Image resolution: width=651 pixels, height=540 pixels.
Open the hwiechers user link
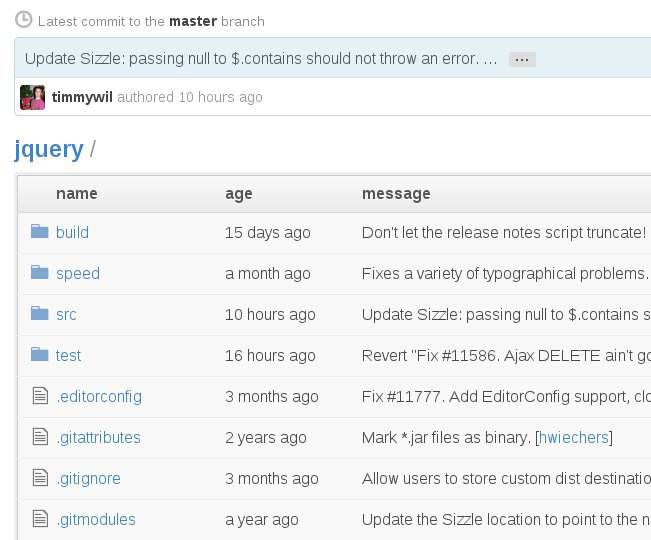click(x=574, y=437)
